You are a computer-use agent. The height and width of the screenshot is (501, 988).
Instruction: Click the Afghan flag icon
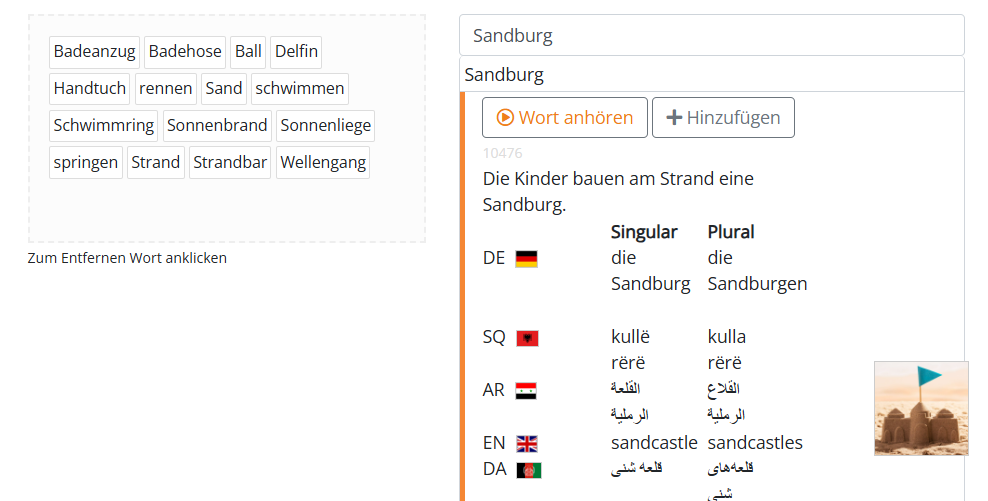528,470
